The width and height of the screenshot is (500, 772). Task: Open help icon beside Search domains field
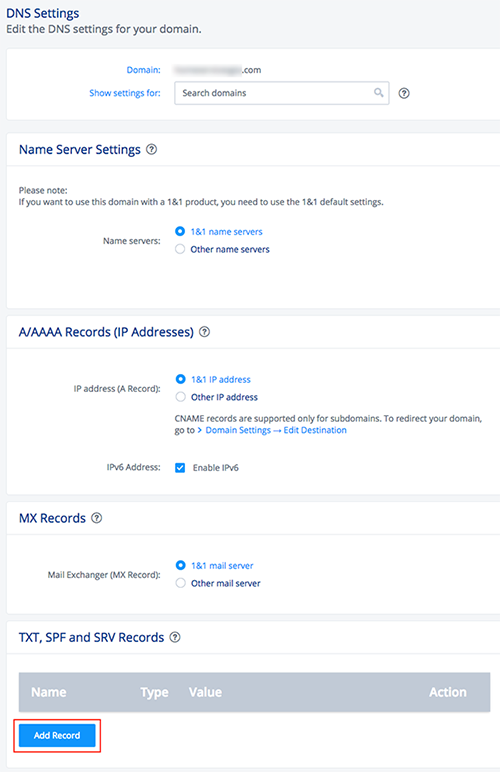404,93
